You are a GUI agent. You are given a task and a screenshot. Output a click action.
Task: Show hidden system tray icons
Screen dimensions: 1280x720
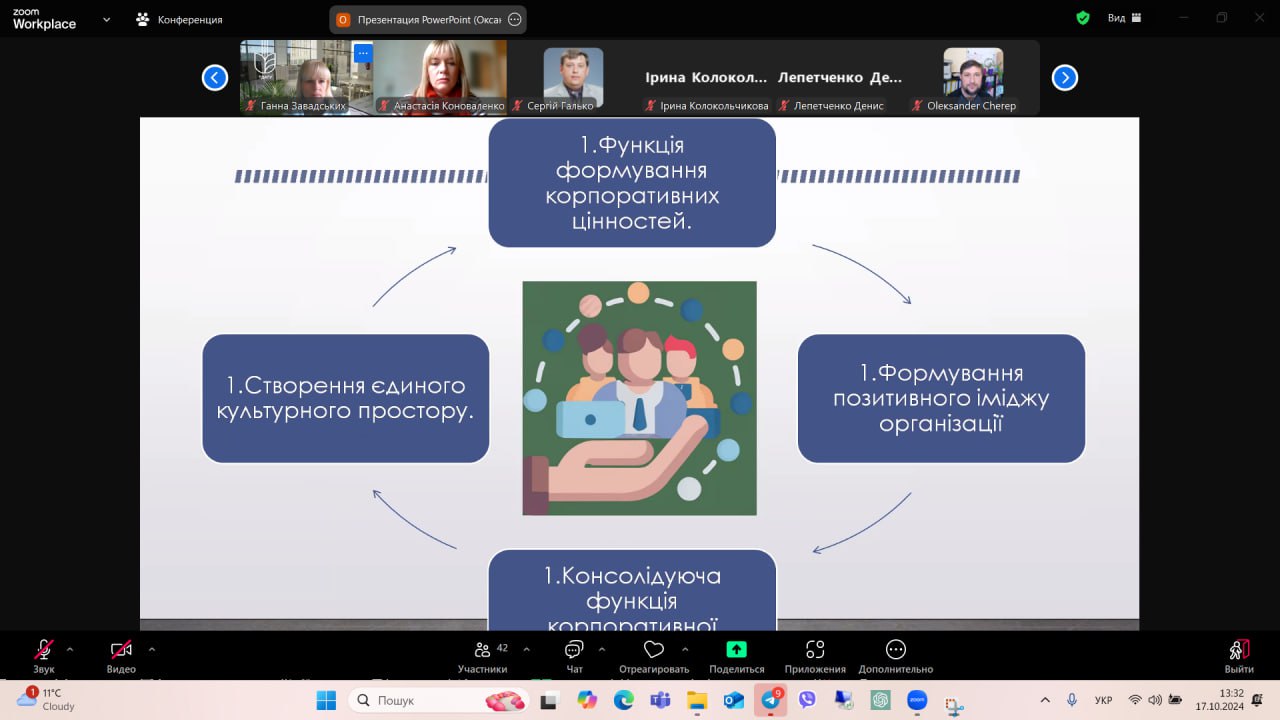click(x=1046, y=700)
